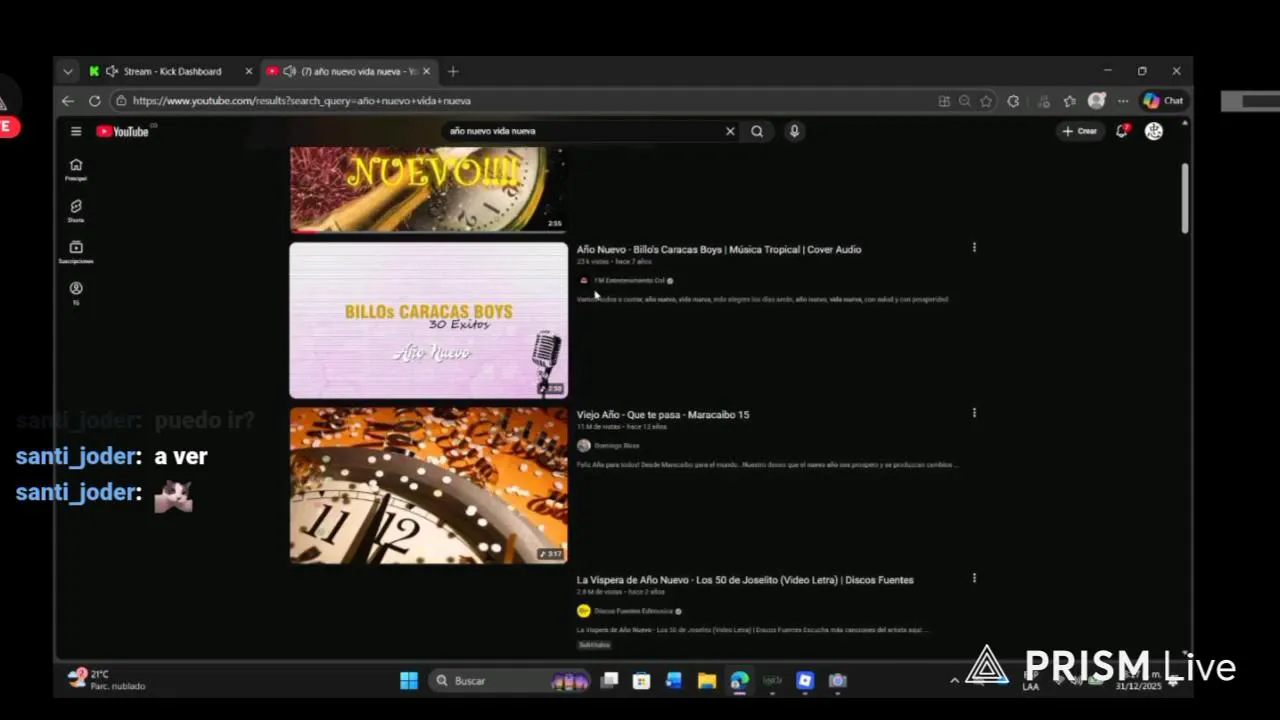The width and height of the screenshot is (1280, 720).
Task: Open Año Nuevo - Billo's Caracas Boys title
Action: pos(719,250)
